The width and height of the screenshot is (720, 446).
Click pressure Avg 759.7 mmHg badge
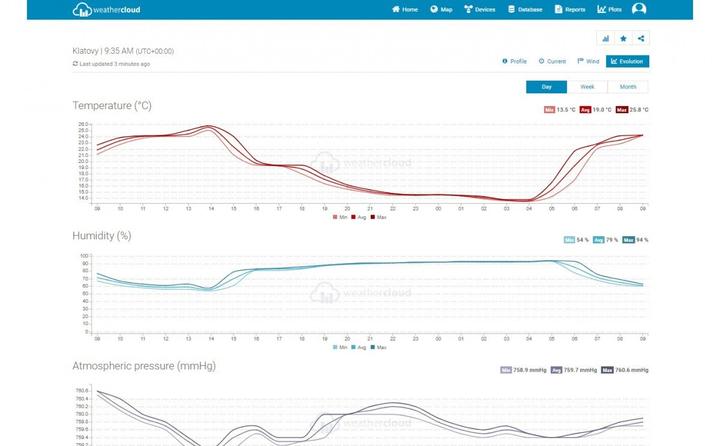click(574, 370)
